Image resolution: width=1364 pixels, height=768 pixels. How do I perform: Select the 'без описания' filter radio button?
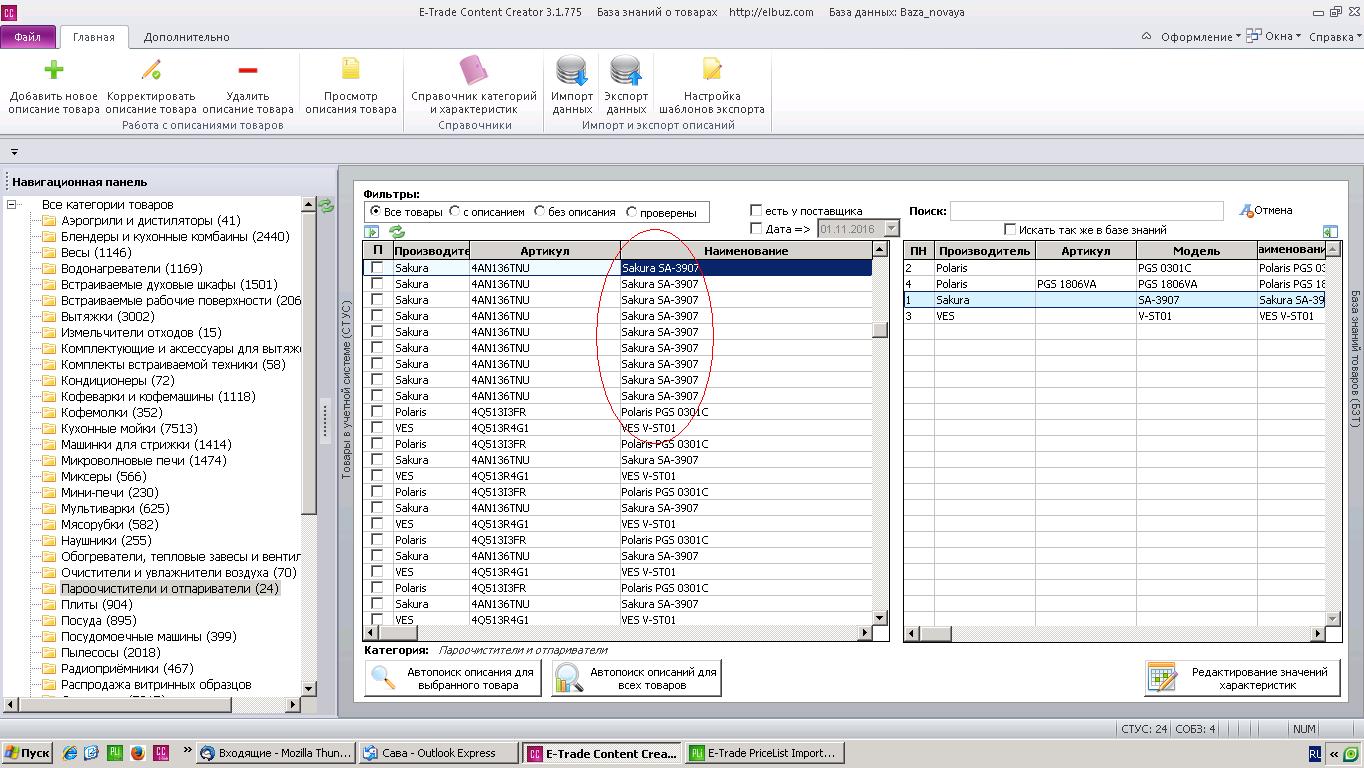540,212
